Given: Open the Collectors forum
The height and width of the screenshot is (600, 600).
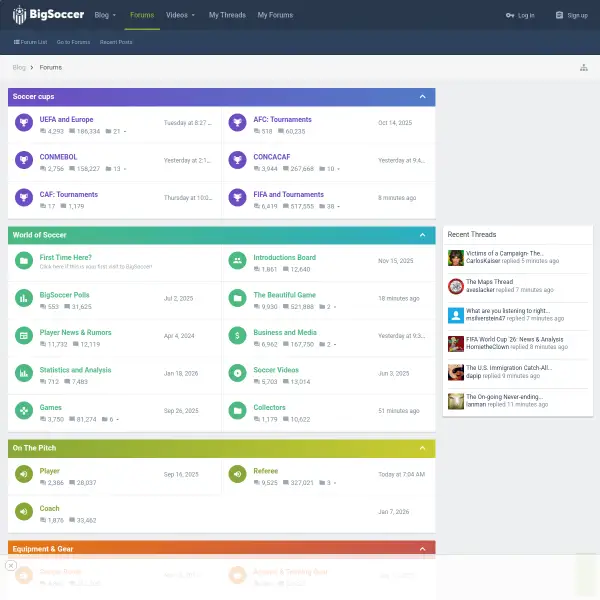Looking at the screenshot, I should pos(269,408).
